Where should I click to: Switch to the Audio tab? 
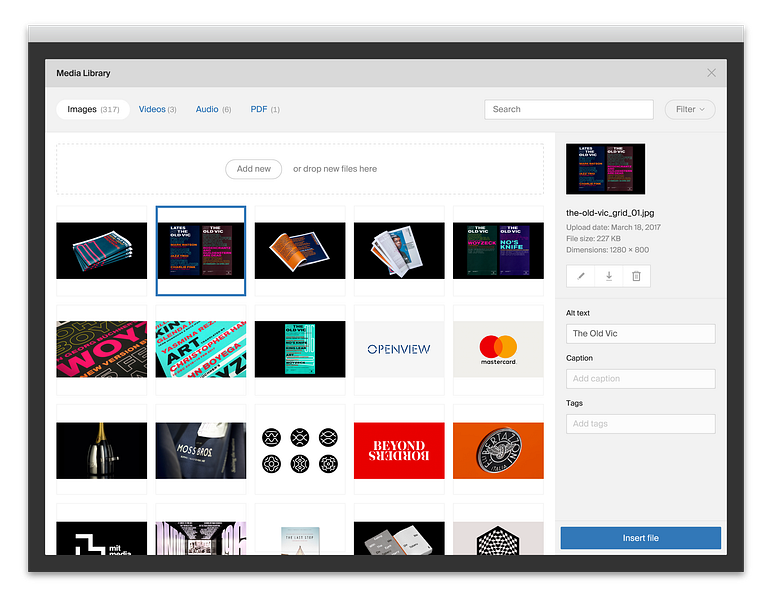coord(213,109)
